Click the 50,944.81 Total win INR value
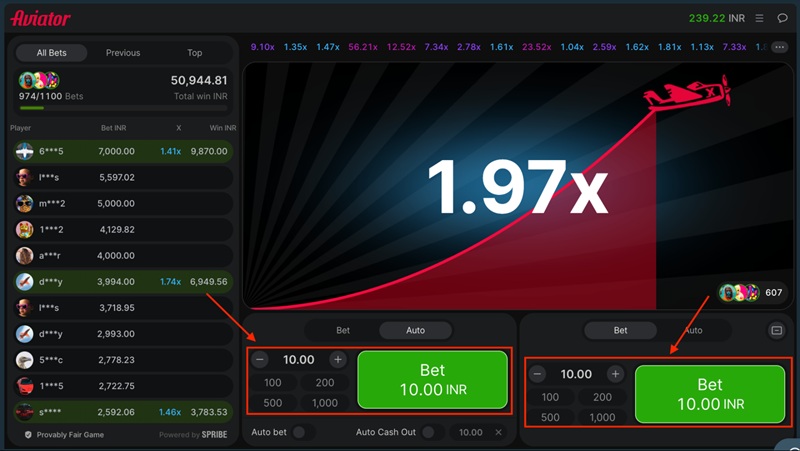 pos(199,80)
